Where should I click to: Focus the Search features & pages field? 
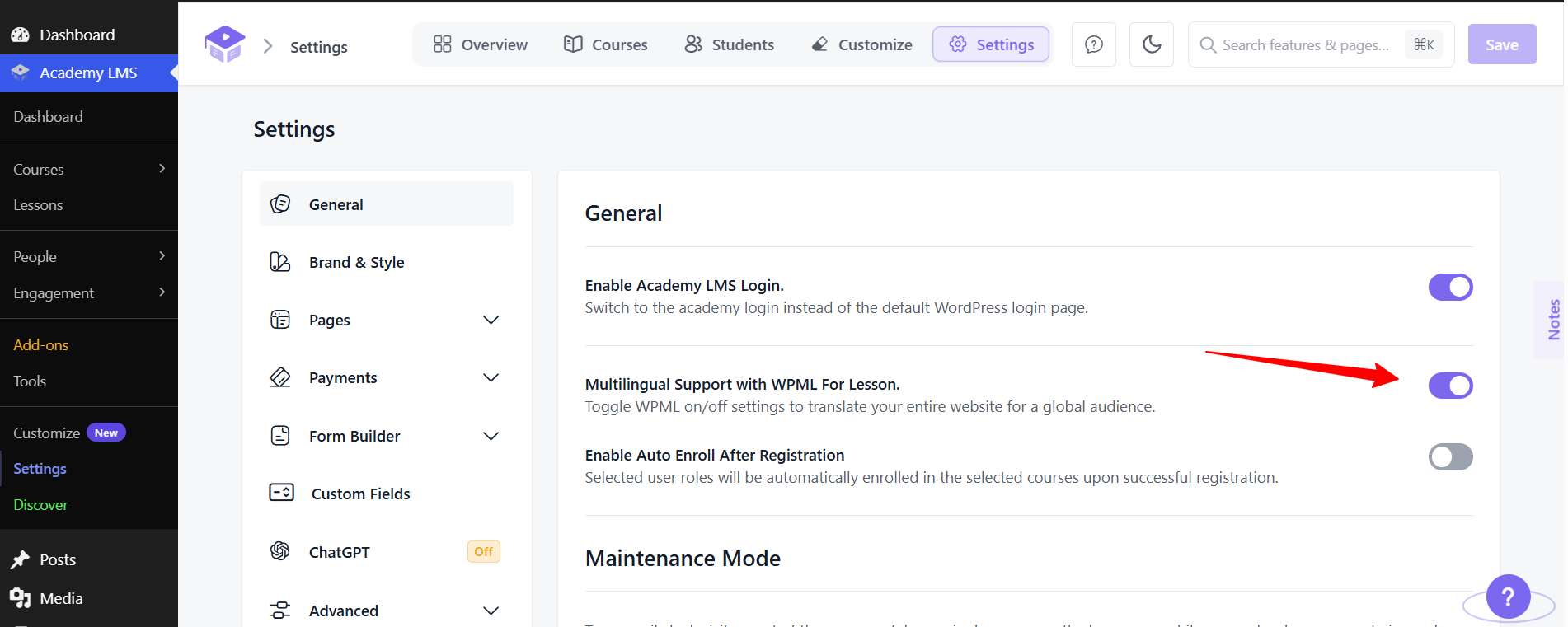coord(1321,44)
